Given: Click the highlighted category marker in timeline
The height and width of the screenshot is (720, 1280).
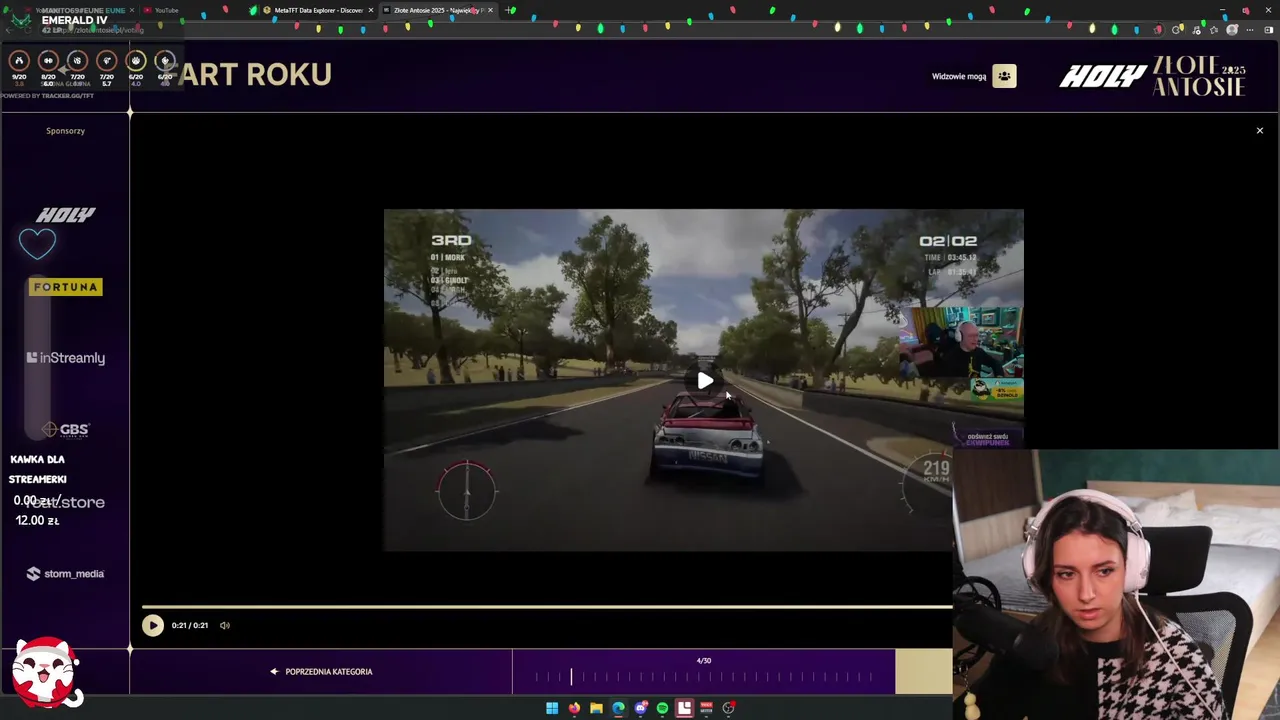Looking at the screenshot, I should [x=571, y=677].
